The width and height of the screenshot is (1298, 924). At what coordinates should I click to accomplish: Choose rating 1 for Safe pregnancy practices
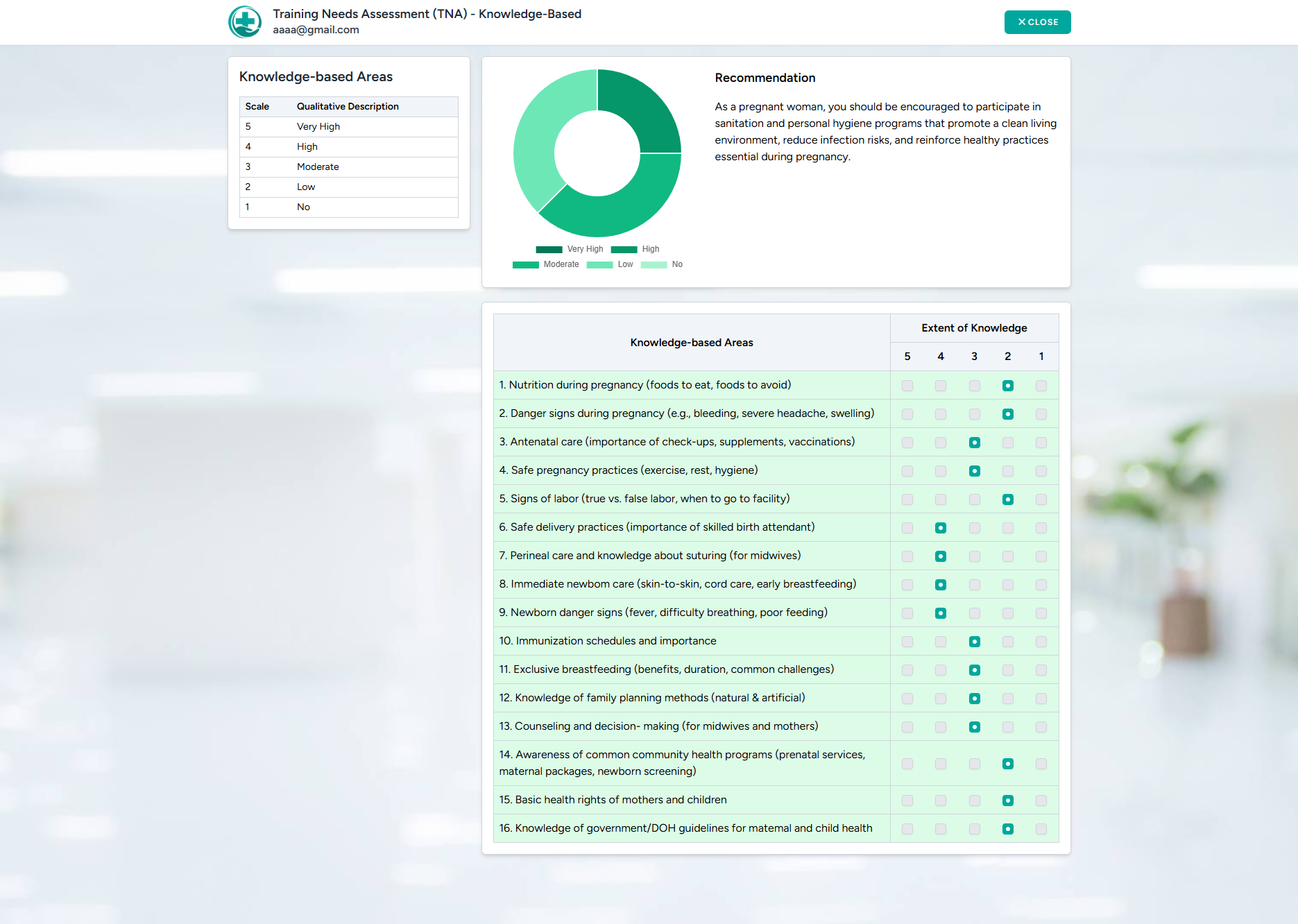[1041, 470]
